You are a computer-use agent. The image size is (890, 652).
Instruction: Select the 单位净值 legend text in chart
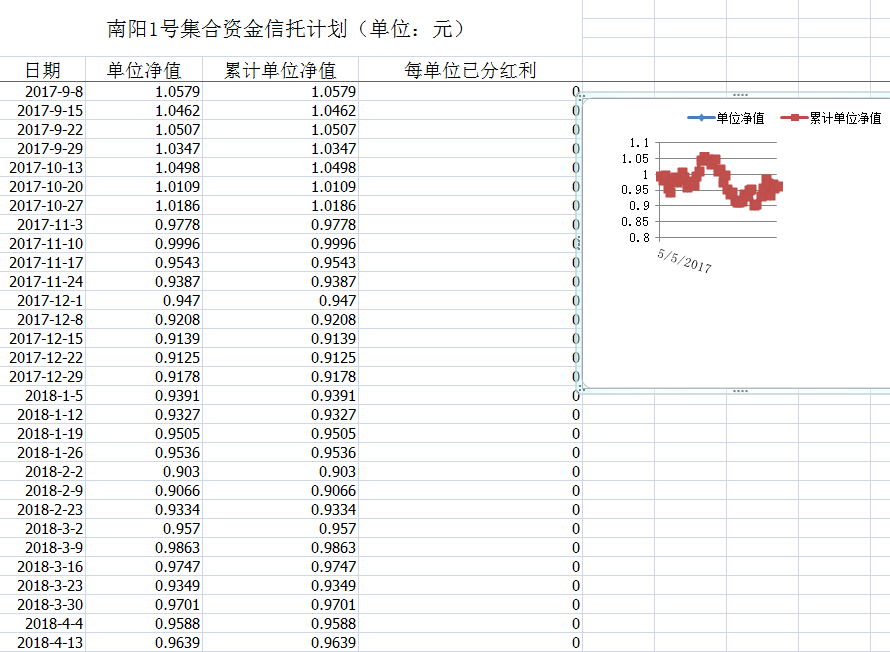click(740, 119)
